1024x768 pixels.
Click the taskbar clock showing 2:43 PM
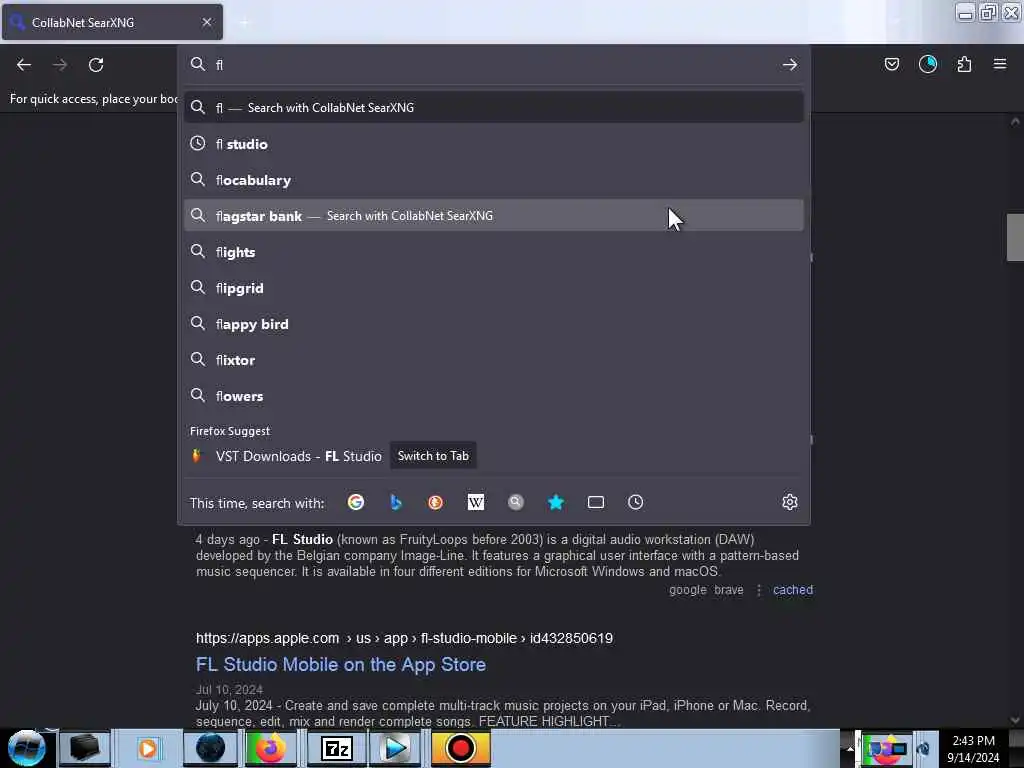point(973,748)
